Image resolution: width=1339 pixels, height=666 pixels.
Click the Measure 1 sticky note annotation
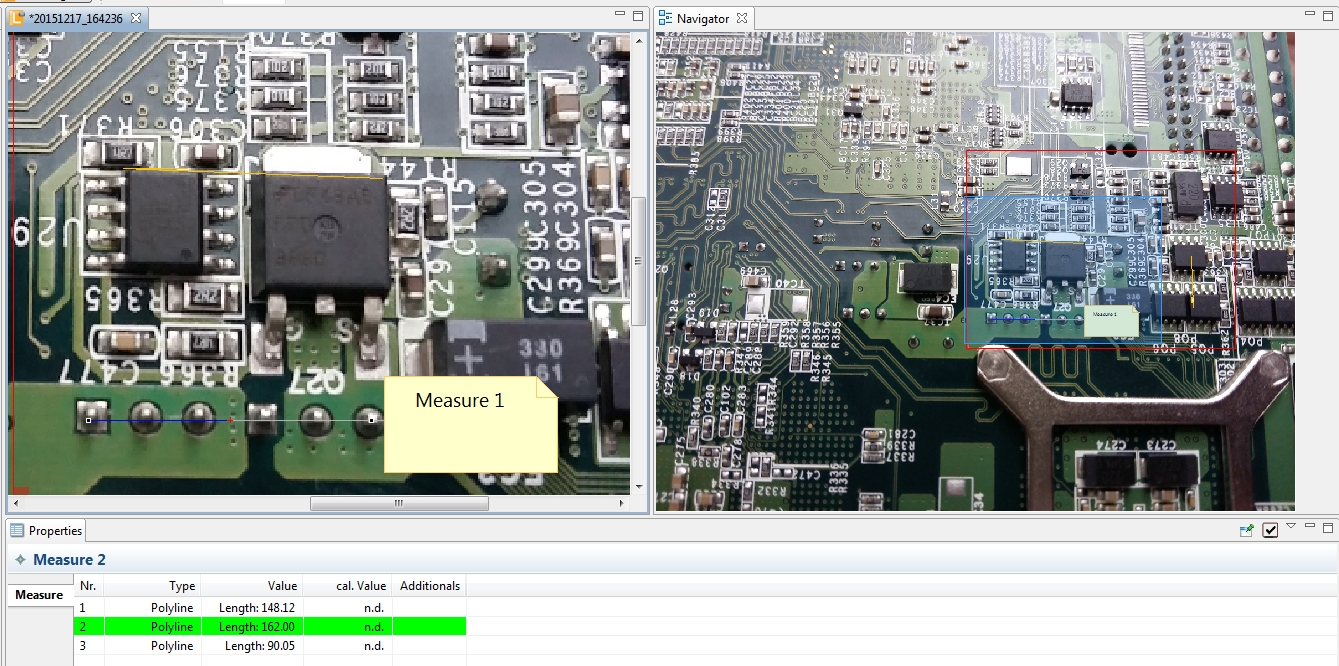point(471,424)
